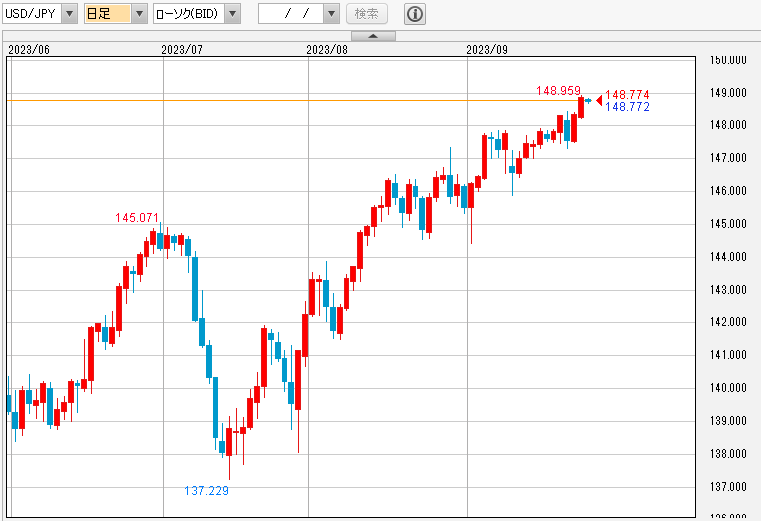Image resolution: width=761 pixels, height=521 pixels.
Task: Open the 日足 timeframe dropdown
Action: pos(116,14)
